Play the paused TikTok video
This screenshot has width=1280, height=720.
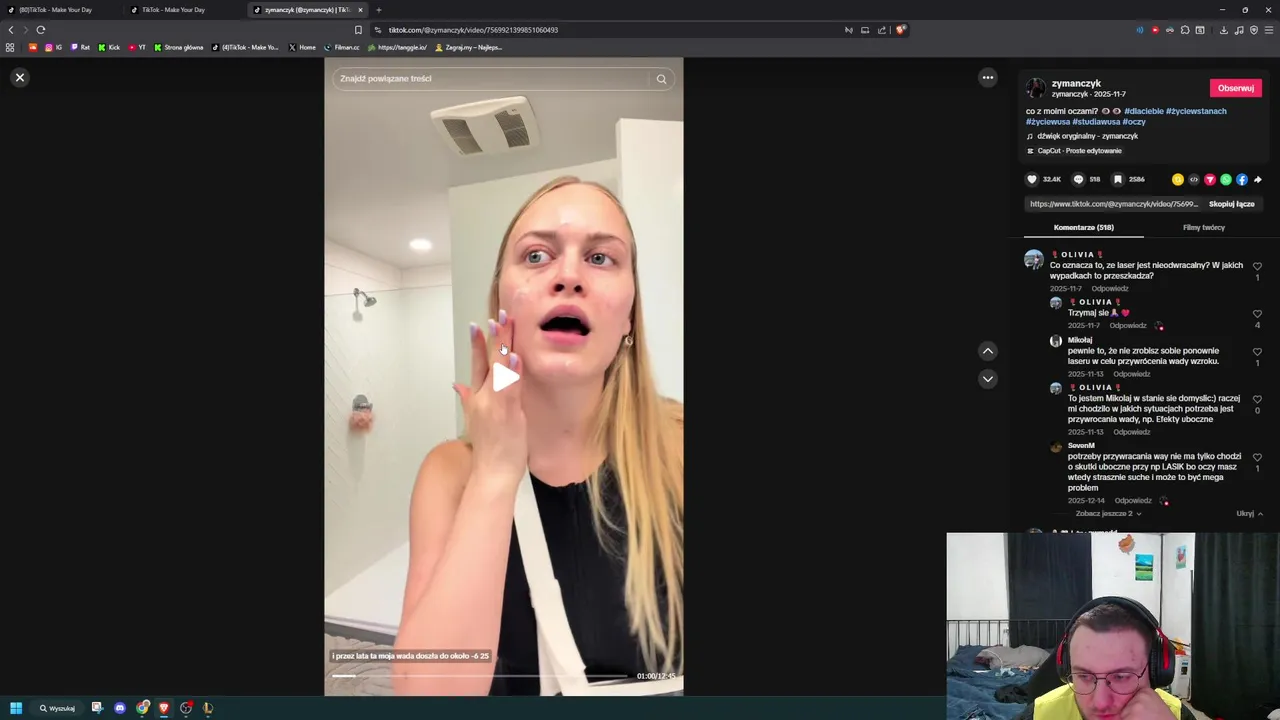(504, 377)
